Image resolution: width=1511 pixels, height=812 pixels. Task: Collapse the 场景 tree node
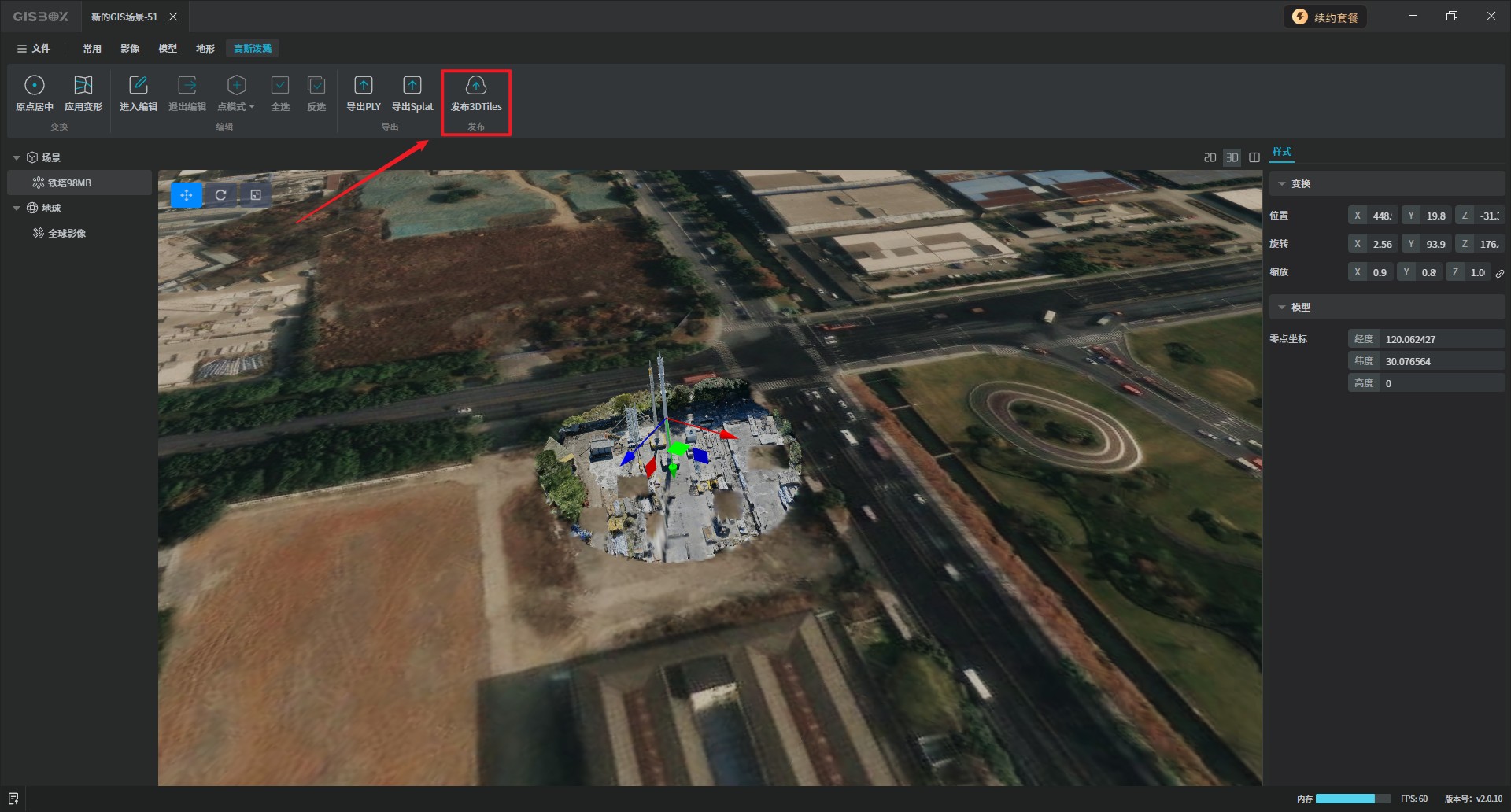point(17,158)
